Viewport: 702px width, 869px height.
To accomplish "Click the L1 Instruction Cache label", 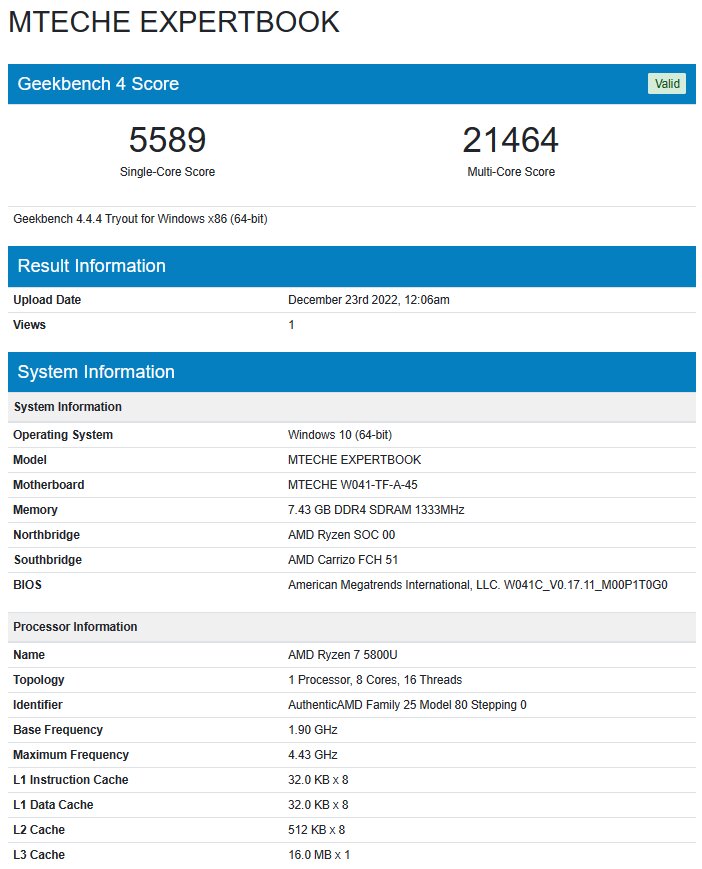I will [71, 780].
